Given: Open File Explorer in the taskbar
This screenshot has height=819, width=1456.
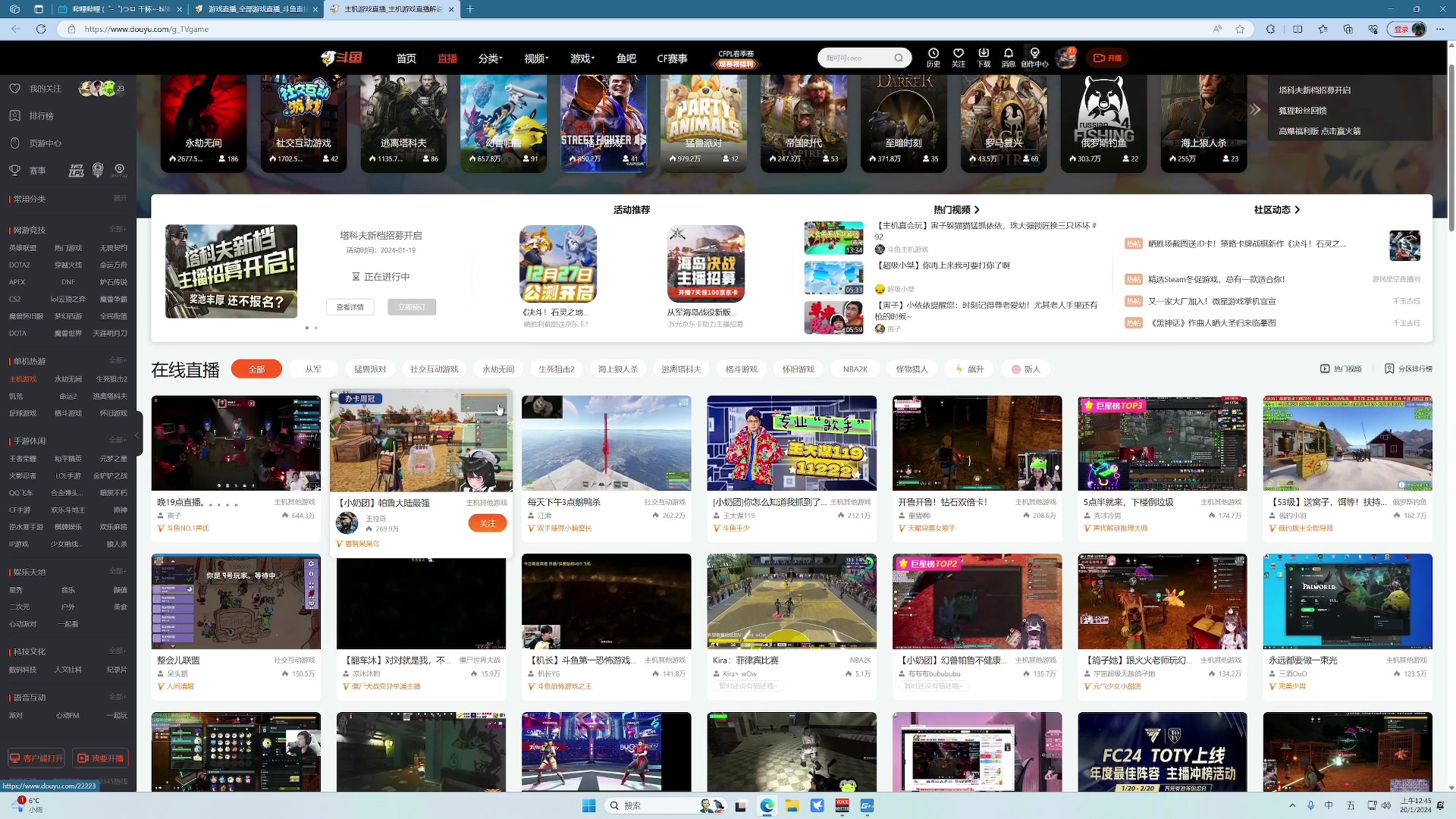Looking at the screenshot, I should click(x=792, y=805).
